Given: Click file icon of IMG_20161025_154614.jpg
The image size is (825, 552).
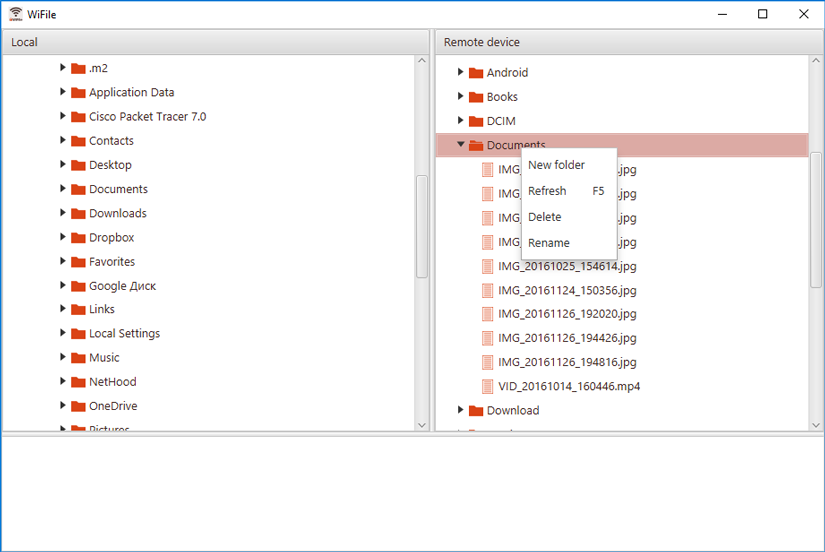Looking at the screenshot, I should (488, 266).
